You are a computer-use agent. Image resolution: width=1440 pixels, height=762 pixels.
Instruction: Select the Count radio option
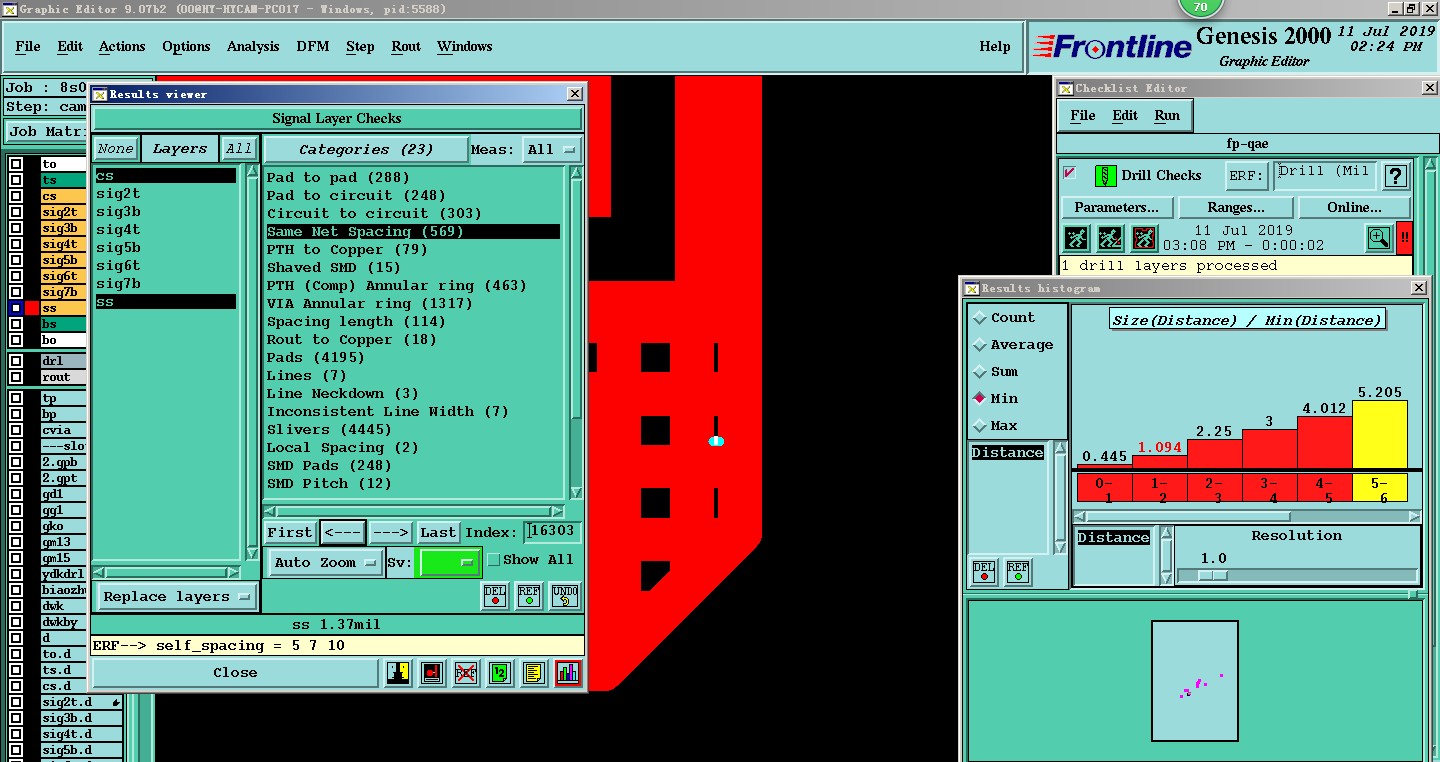point(980,318)
